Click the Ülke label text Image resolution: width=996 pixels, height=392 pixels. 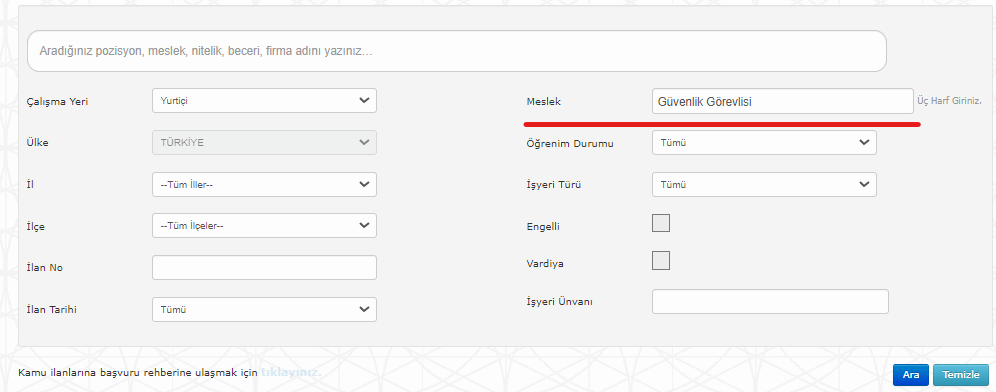[x=37, y=142]
